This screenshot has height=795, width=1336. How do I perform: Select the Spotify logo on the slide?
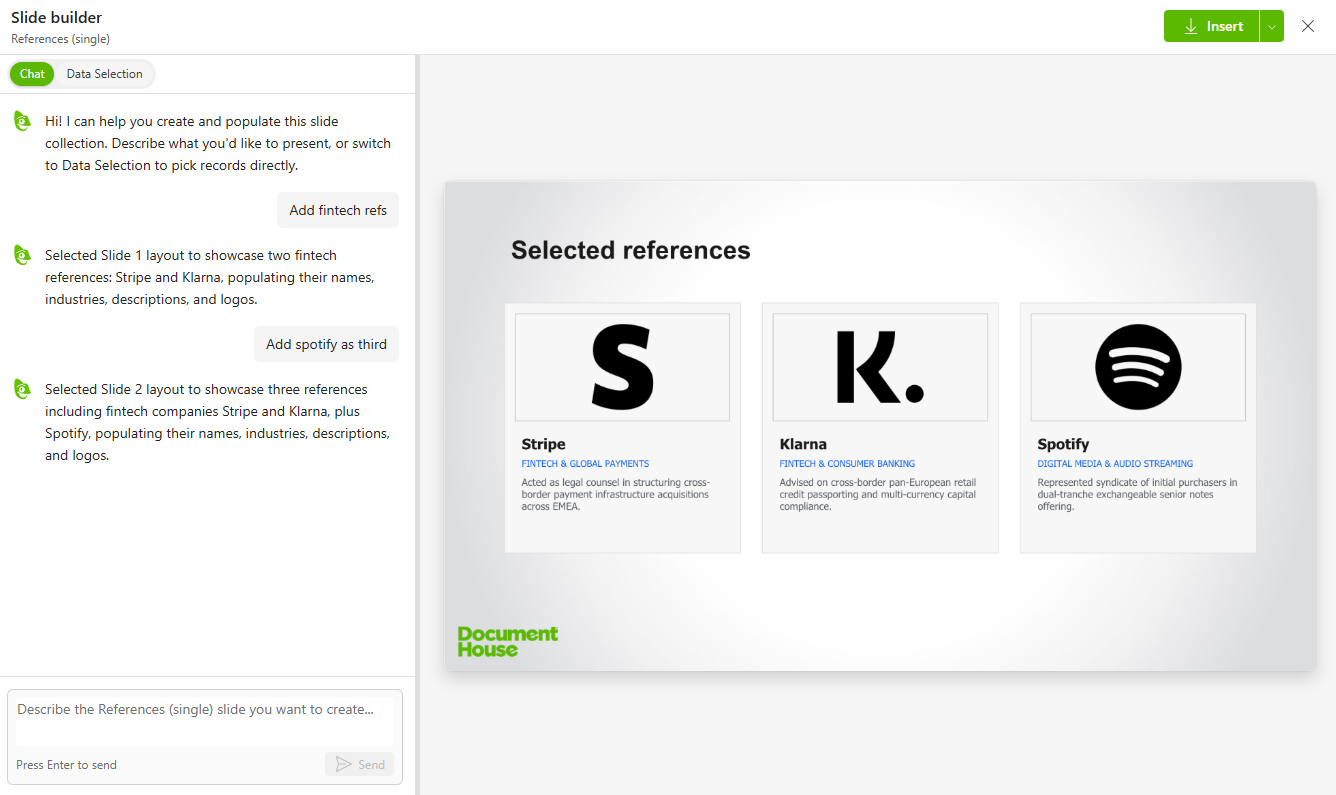click(x=1138, y=367)
